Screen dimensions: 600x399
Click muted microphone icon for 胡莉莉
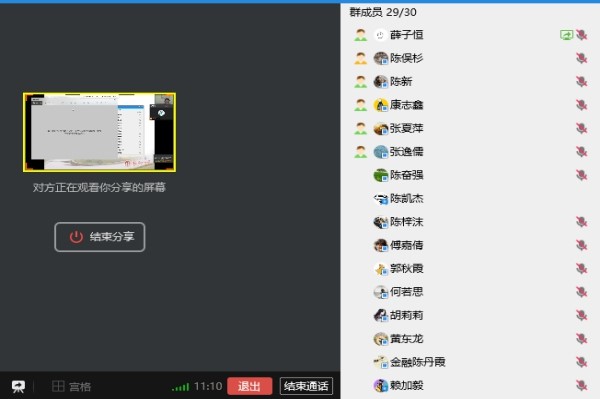pos(582,315)
